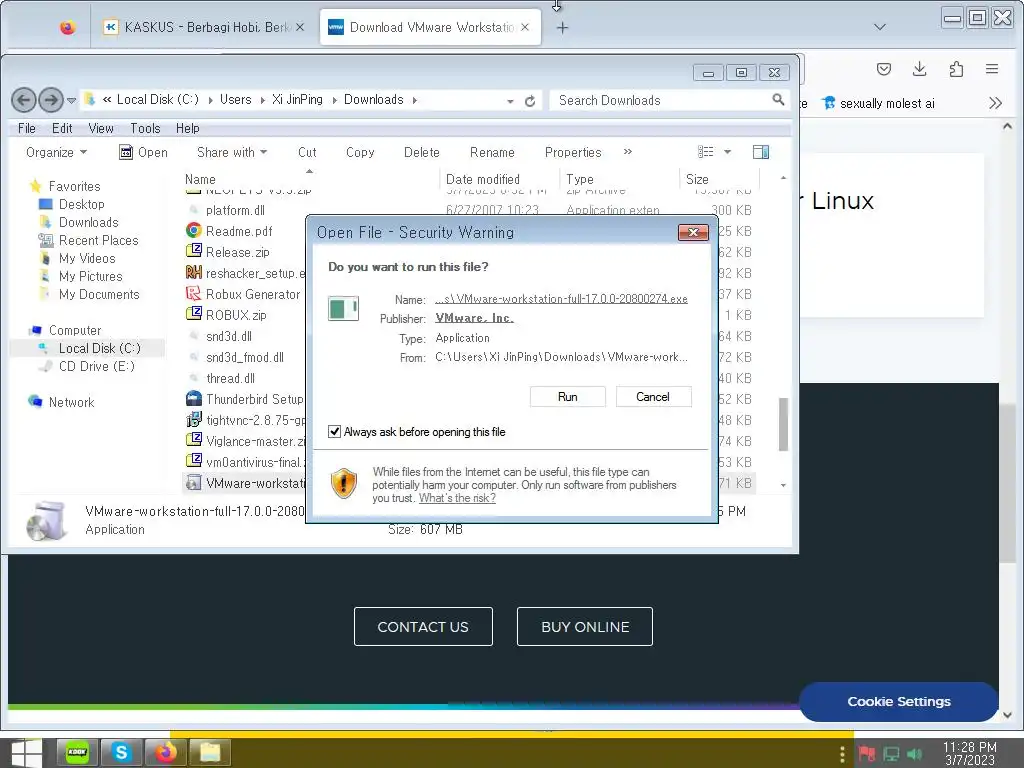The height and width of the screenshot is (768, 1024).
Task: Click the Pocket save icon in Firefox
Action: [884, 69]
